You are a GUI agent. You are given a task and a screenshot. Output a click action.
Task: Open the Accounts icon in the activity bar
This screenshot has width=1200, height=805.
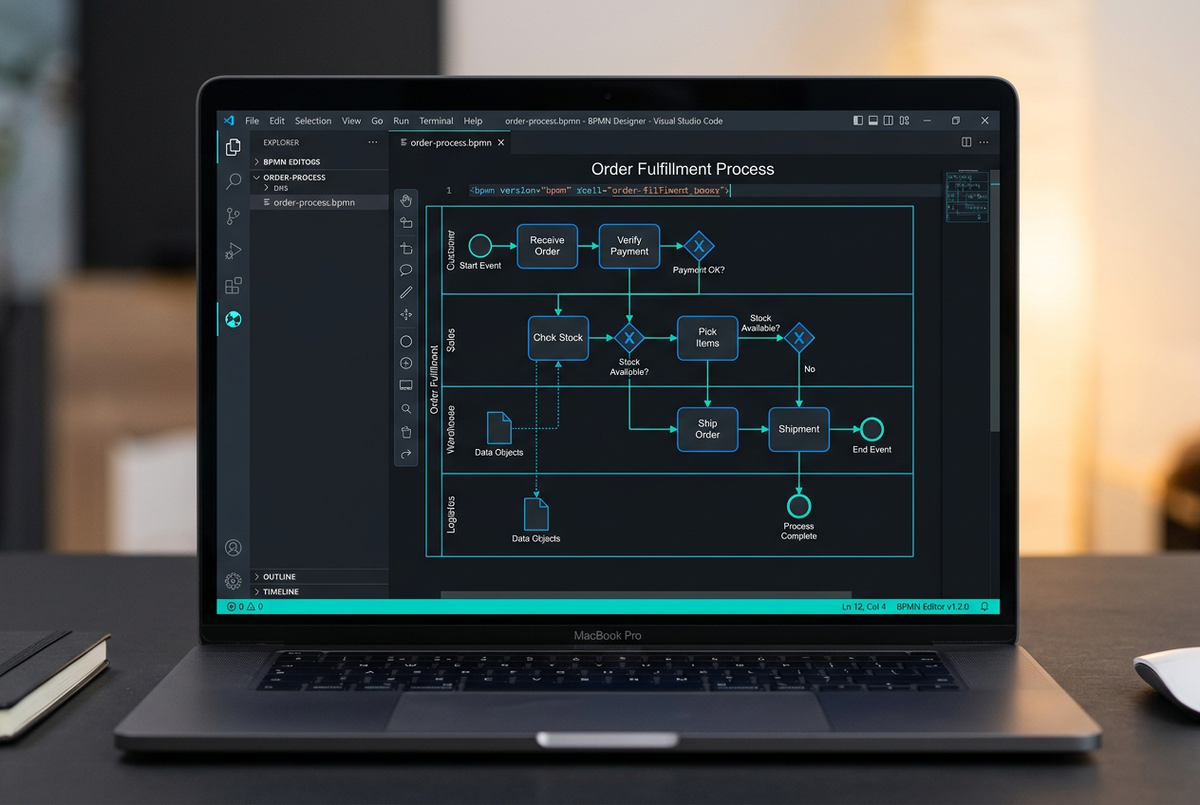[233, 547]
